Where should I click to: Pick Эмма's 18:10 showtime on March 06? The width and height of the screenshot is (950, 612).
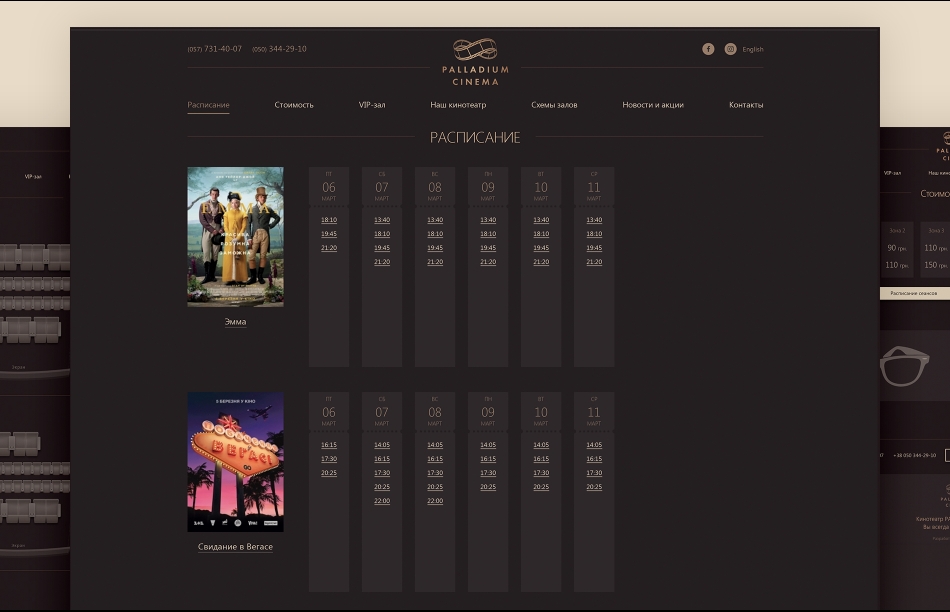[329, 220]
